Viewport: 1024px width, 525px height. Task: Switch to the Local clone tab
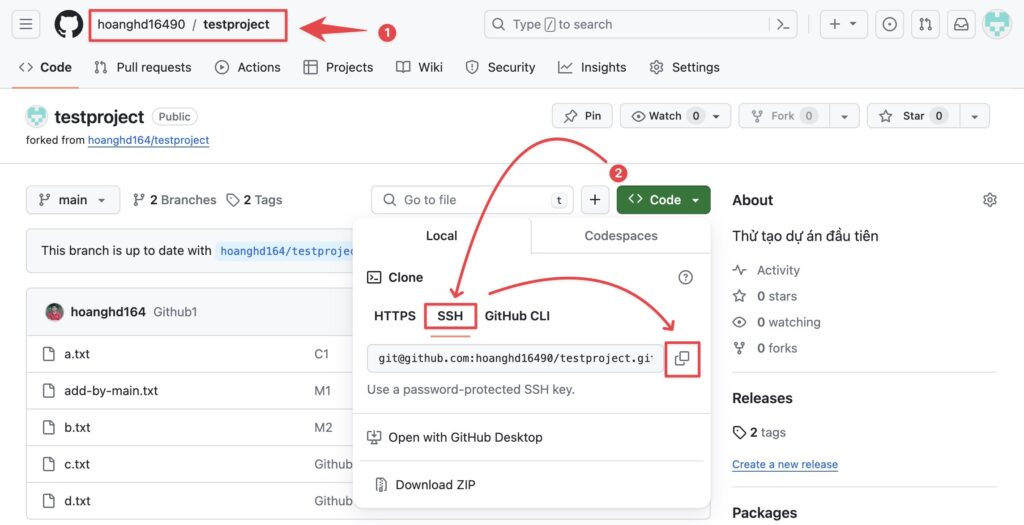click(x=441, y=236)
